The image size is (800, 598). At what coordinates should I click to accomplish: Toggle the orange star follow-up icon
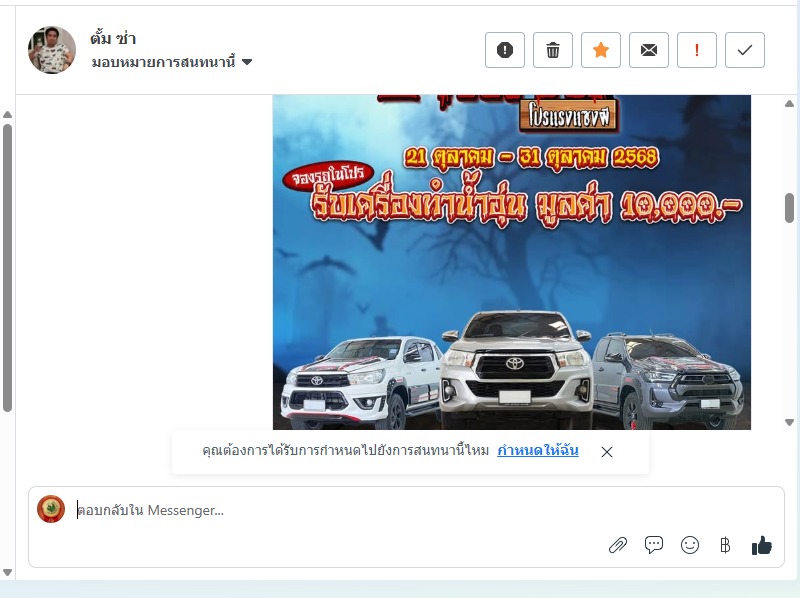point(601,50)
